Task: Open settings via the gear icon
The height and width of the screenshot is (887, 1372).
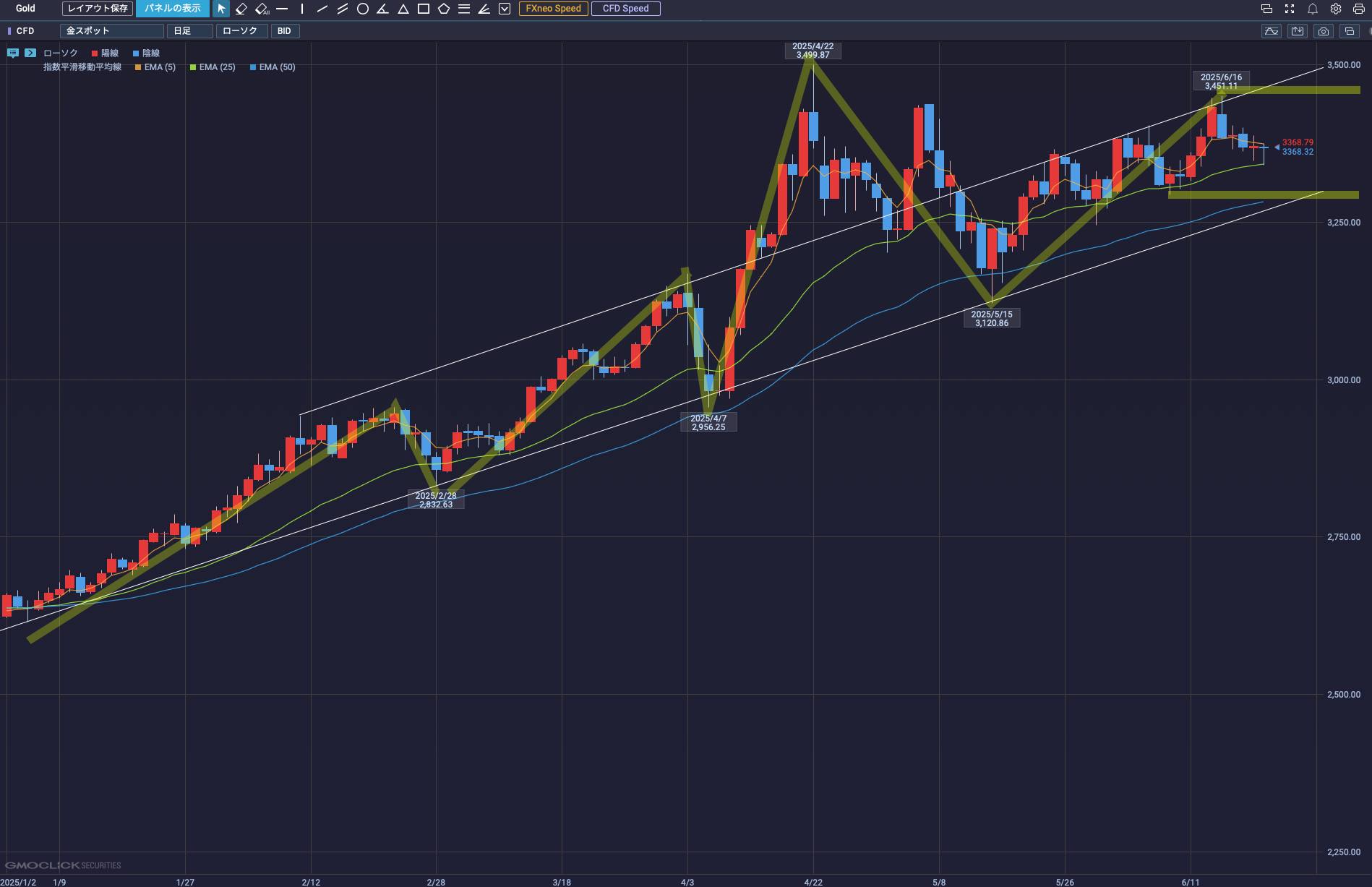Action: coord(1336,9)
